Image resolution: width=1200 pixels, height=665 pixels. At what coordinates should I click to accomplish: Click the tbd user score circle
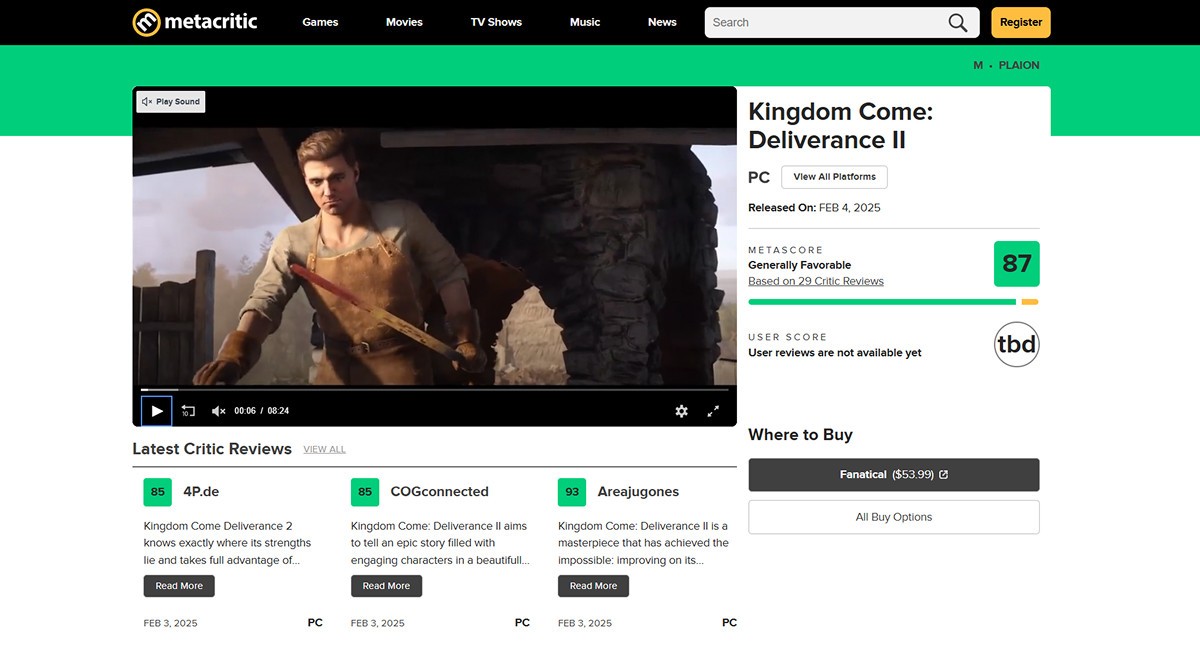1016,345
